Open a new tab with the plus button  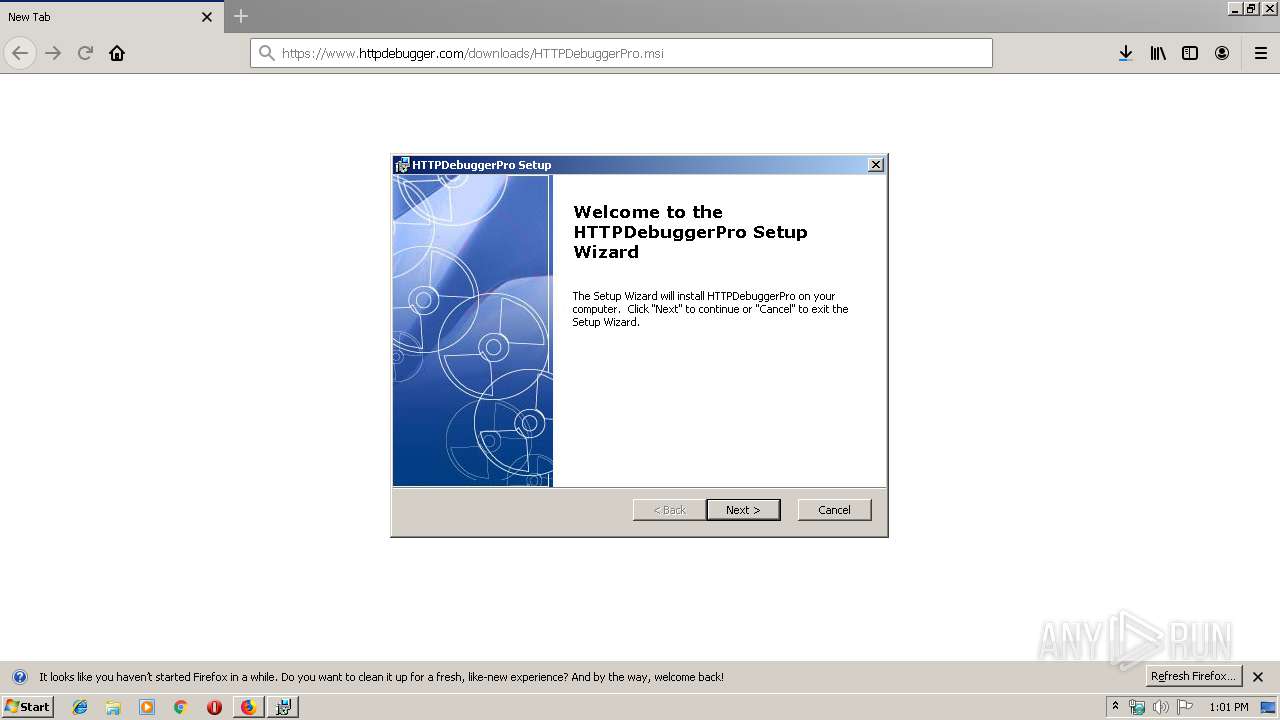point(241,16)
